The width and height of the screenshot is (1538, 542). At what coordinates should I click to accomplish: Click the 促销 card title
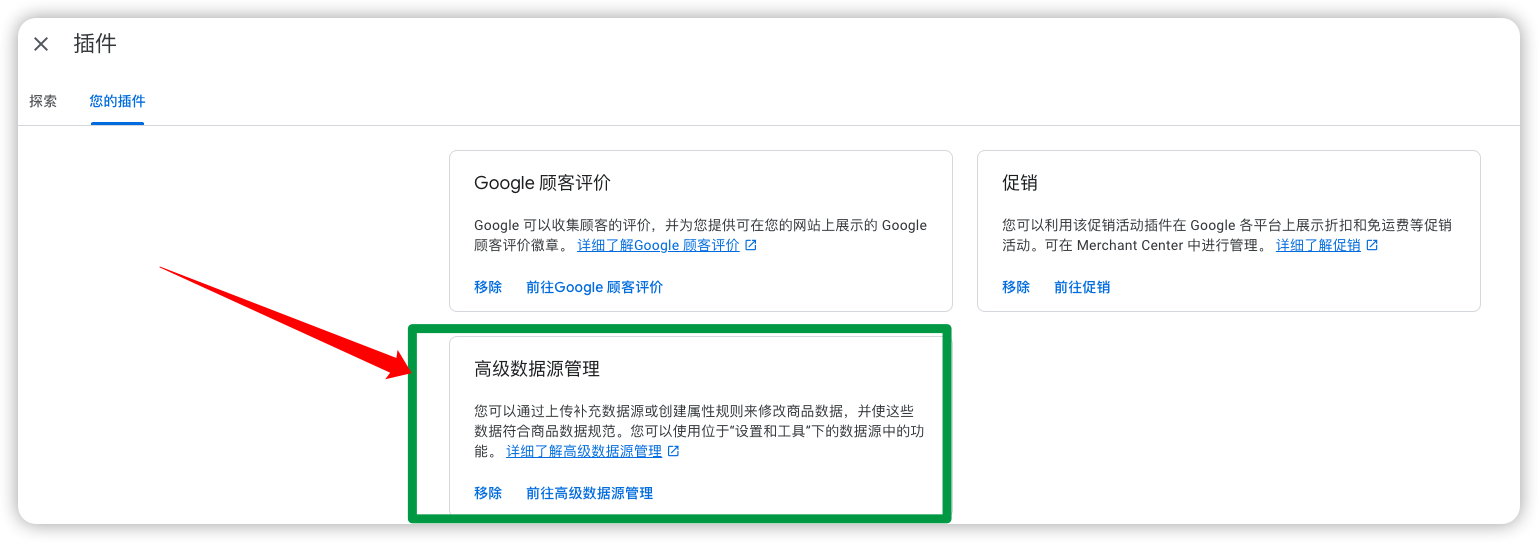point(1019,183)
